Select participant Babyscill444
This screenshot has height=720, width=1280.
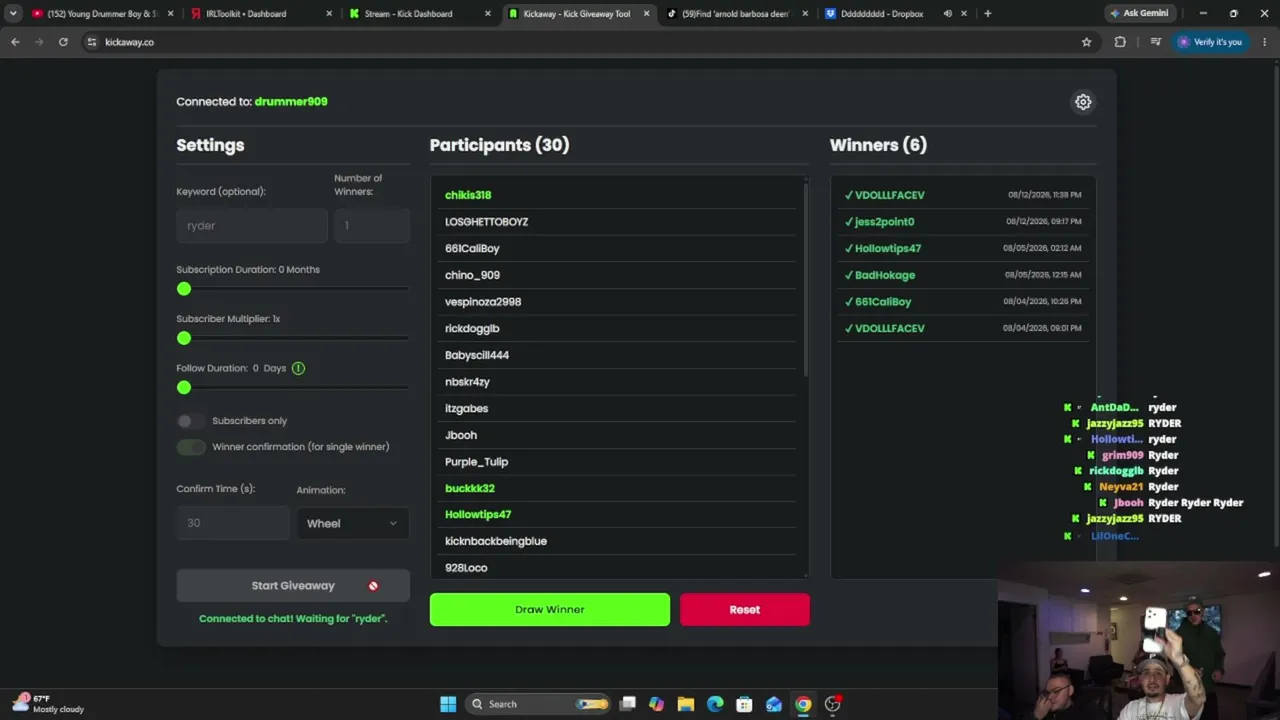point(477,355)
